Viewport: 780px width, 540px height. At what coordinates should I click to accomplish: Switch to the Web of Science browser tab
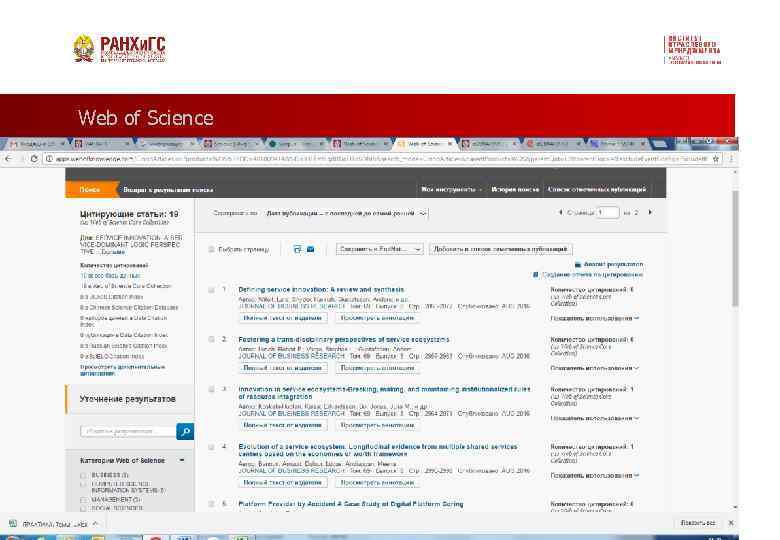[x=425, y=144]
